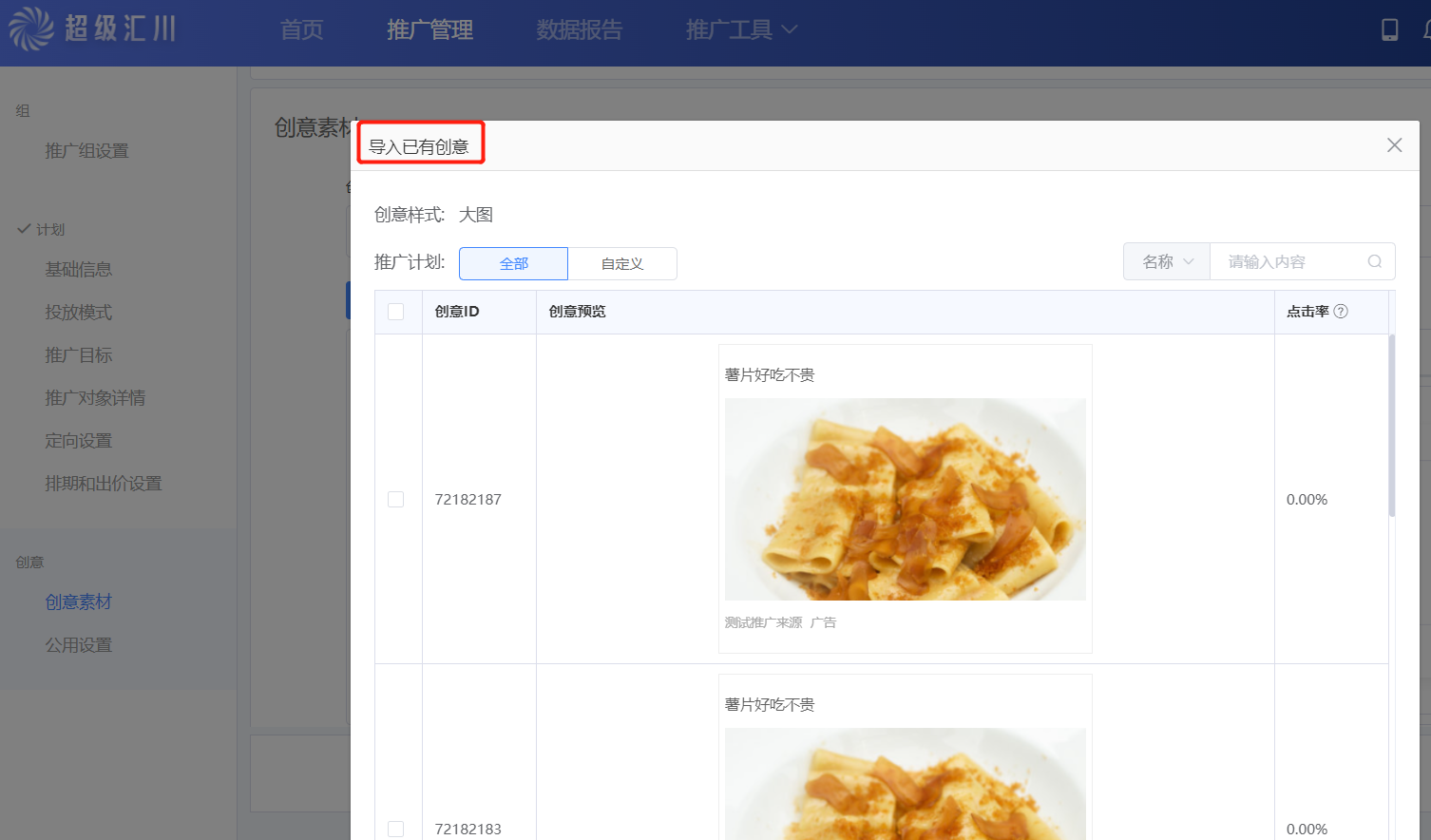This screenshot has height=840, width=1431.
Task: Click the ID text 72182187
Action: pyautogui.click(x=468, y=500)
